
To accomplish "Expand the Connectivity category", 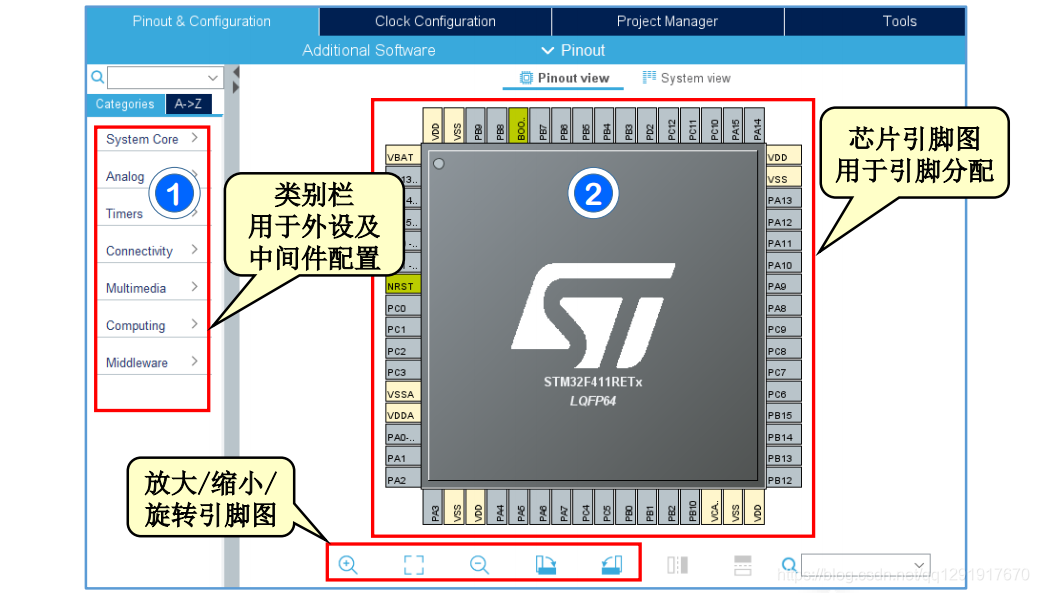I will tap(152, 250).
